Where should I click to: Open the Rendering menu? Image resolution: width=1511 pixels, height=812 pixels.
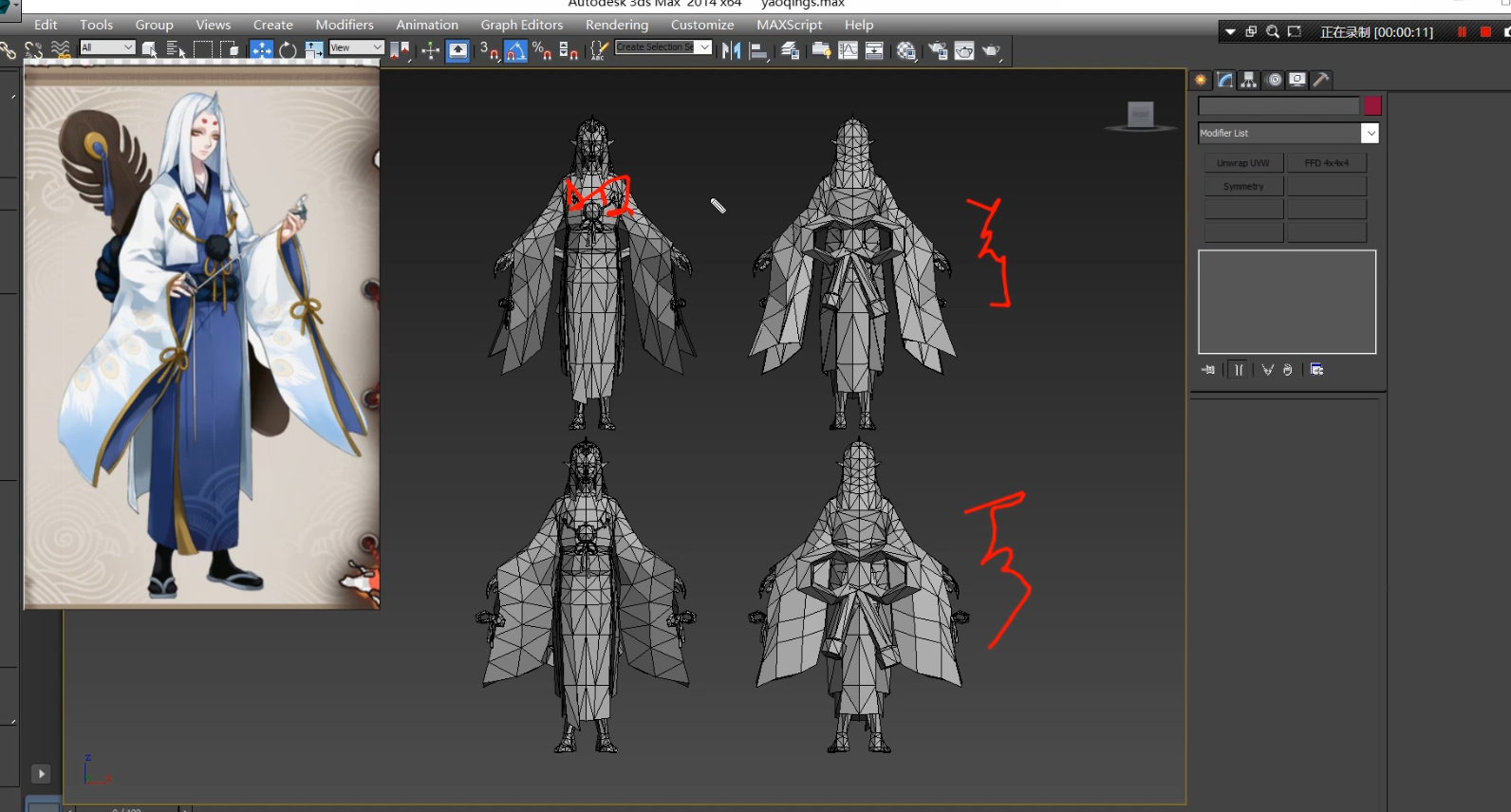click(617, 25)
